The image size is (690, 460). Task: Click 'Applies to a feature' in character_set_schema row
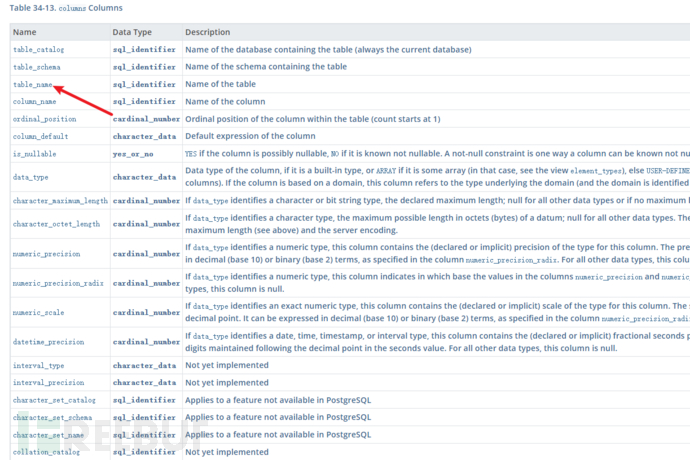coord(278,417)
